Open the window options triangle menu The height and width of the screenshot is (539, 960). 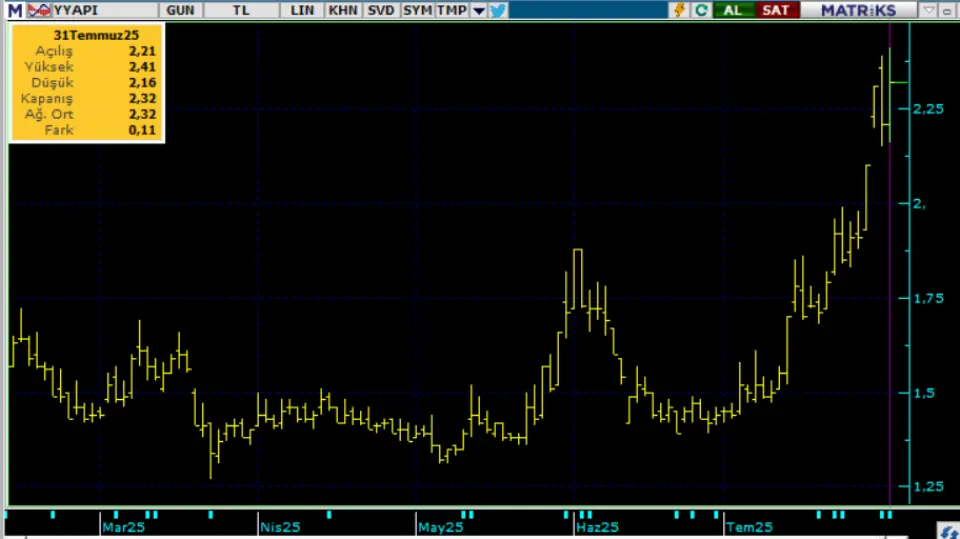[x=929, y=10]
